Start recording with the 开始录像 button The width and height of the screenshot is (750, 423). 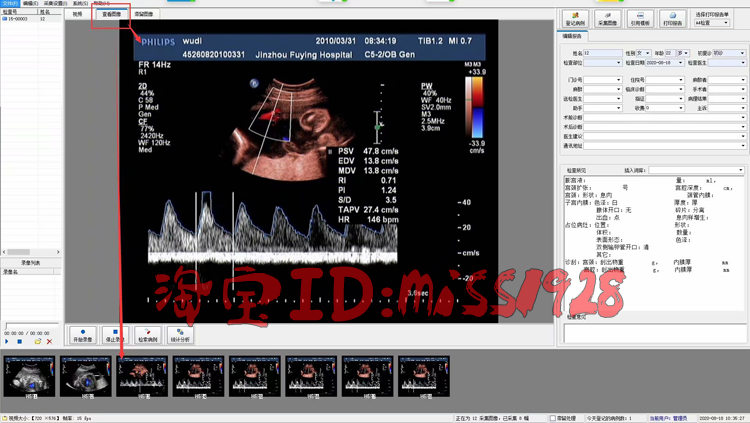coord(83,335)
